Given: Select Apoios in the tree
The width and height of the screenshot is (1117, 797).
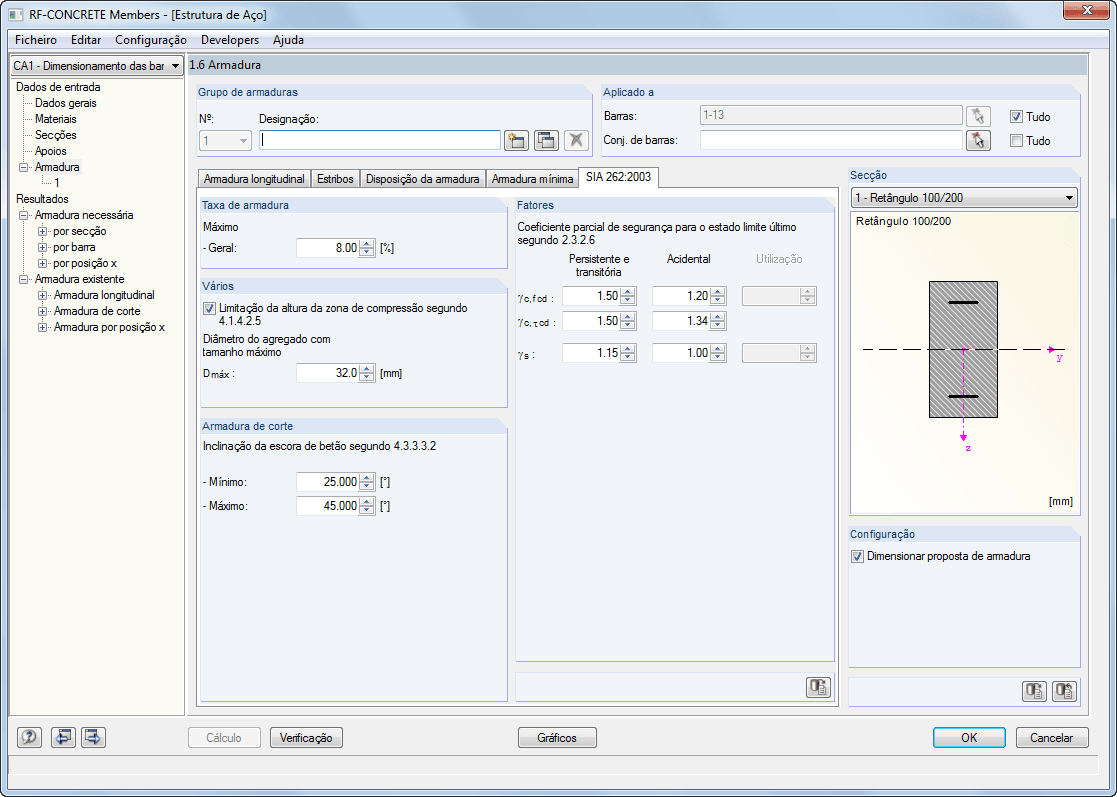Looking at the screenshot, I should pos(51,151).
